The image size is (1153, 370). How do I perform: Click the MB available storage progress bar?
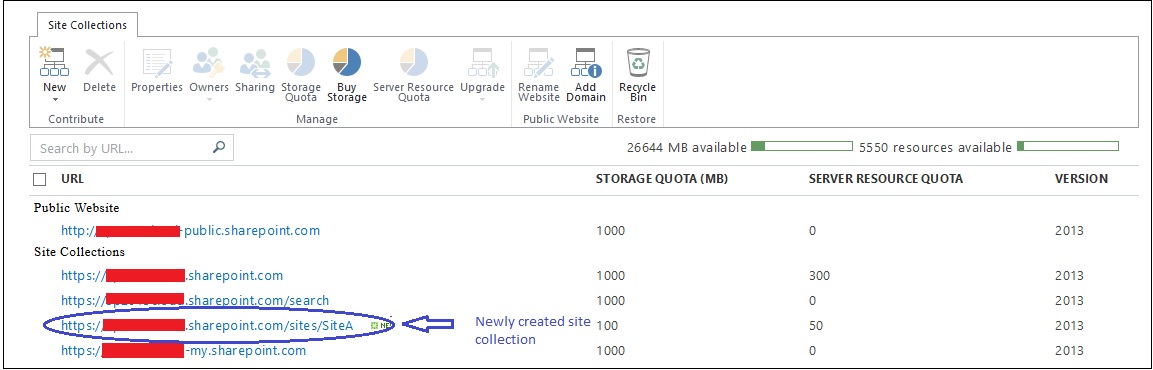tap(802, 146)
